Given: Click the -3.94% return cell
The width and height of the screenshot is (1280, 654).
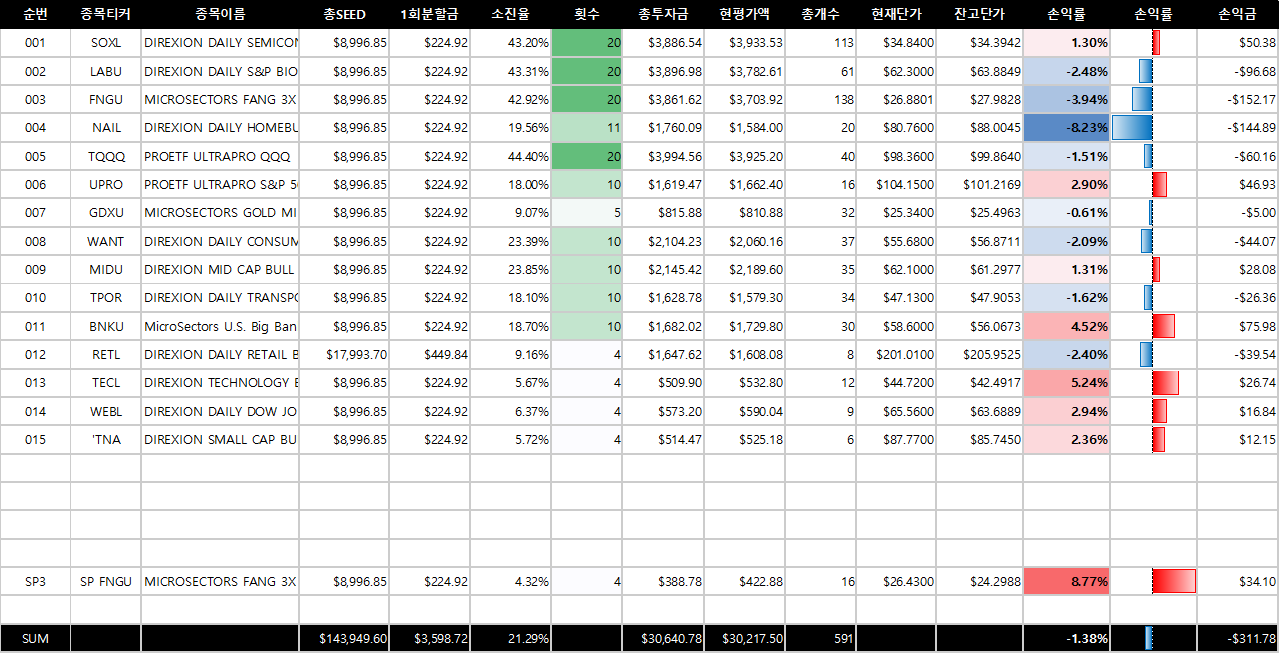Looking at the screenshot, I should coord(1066,100).
